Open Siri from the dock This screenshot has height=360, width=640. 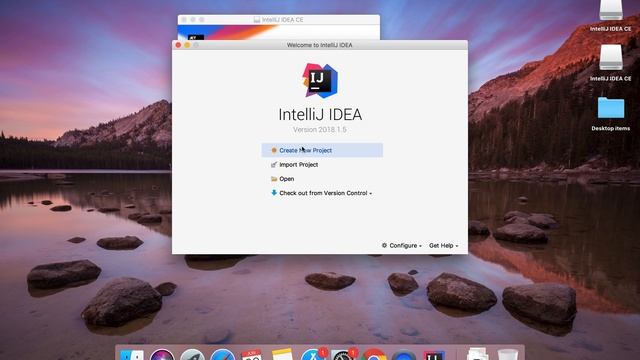point(162,355)
